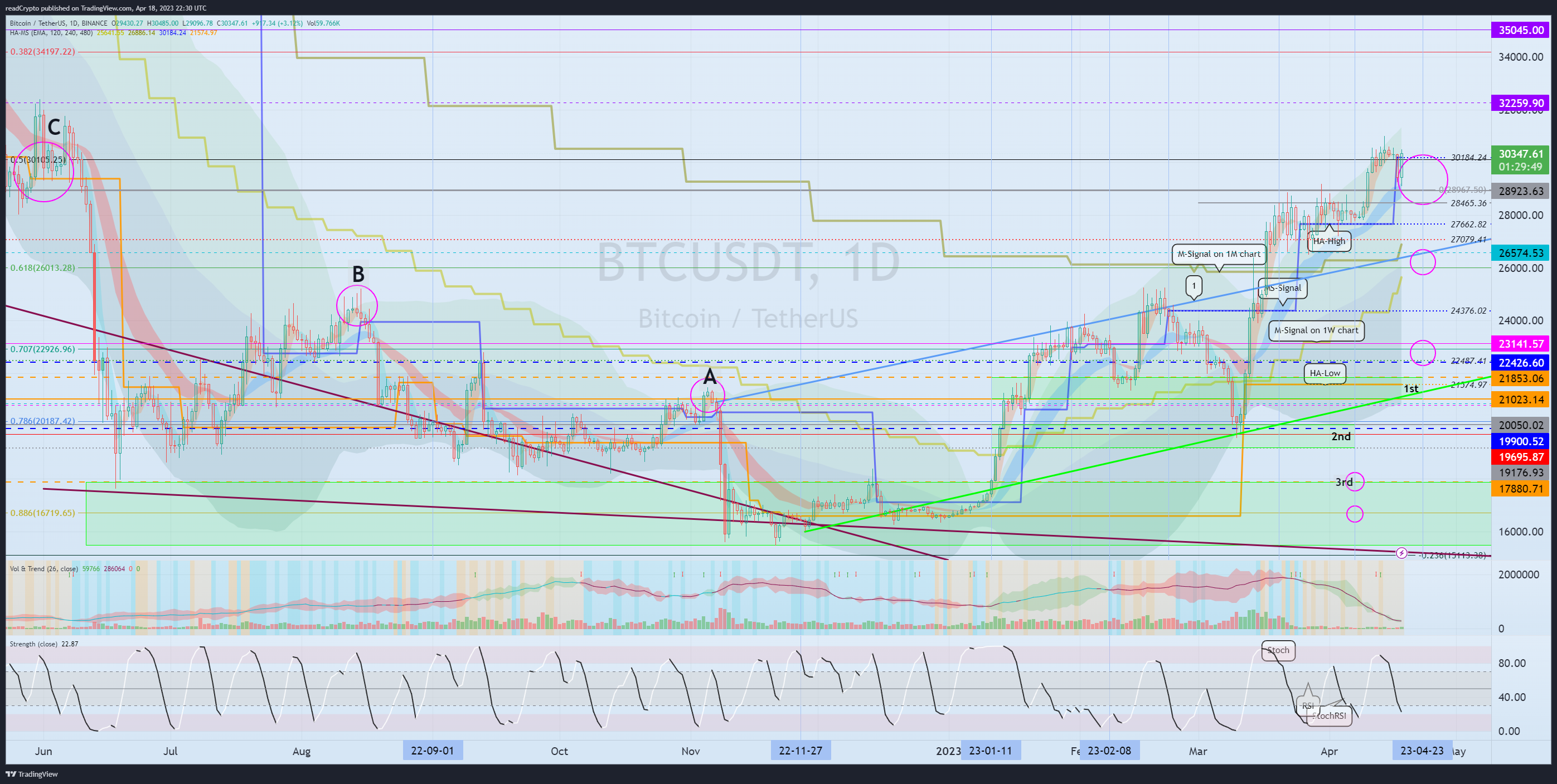Click the 28465.36 line value text
The image size is (1557, 784).
click(x=1469, y=203)
